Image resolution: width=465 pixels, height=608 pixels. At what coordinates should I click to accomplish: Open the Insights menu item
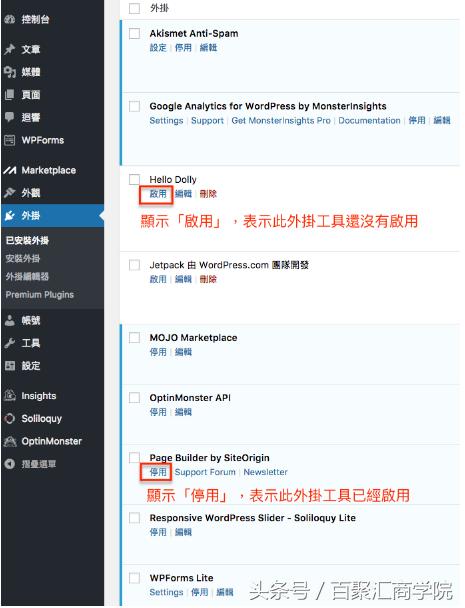click(38, 396)
